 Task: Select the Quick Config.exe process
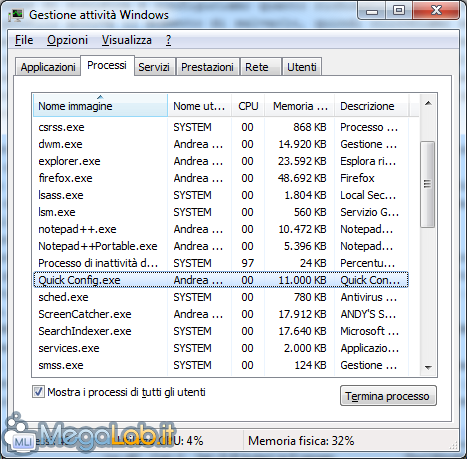tap(221, 280)
